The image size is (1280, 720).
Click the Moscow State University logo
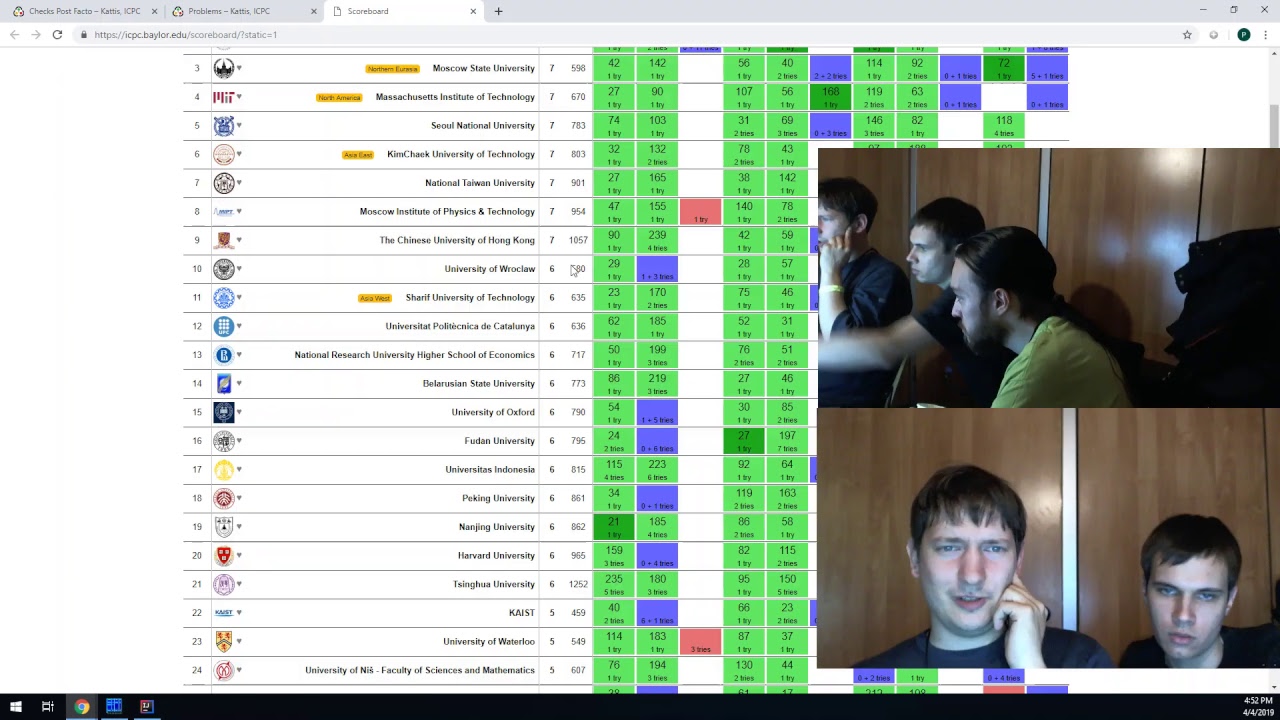click(x=224, y=68)
